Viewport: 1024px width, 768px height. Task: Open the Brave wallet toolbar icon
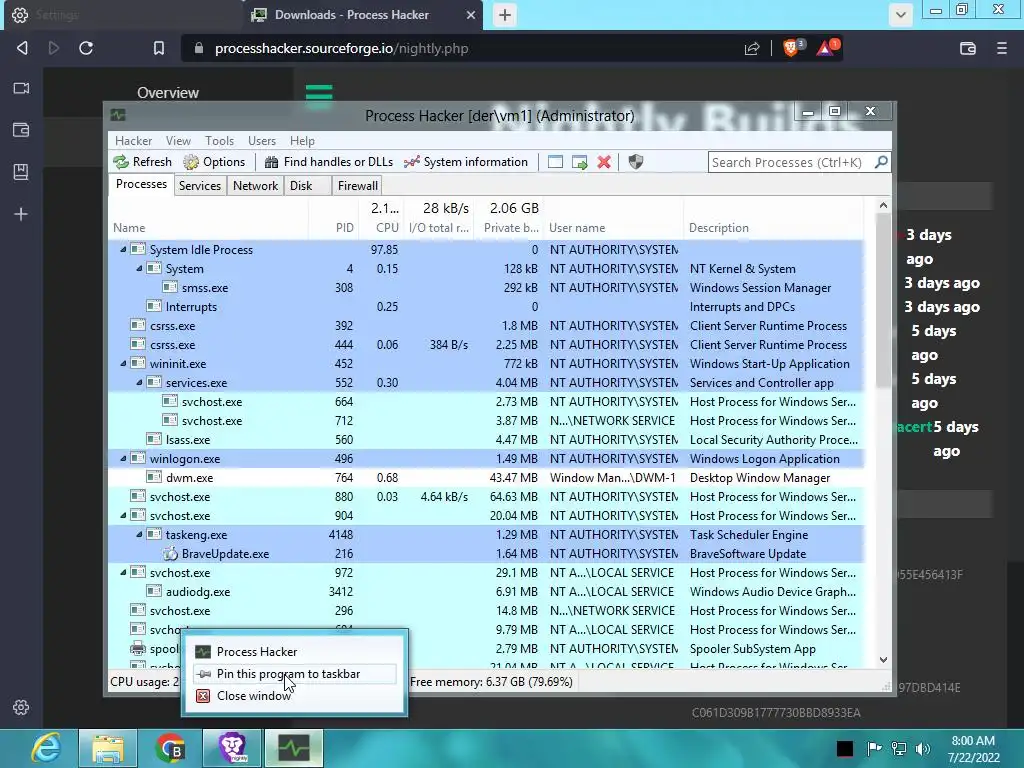(968, 48)
